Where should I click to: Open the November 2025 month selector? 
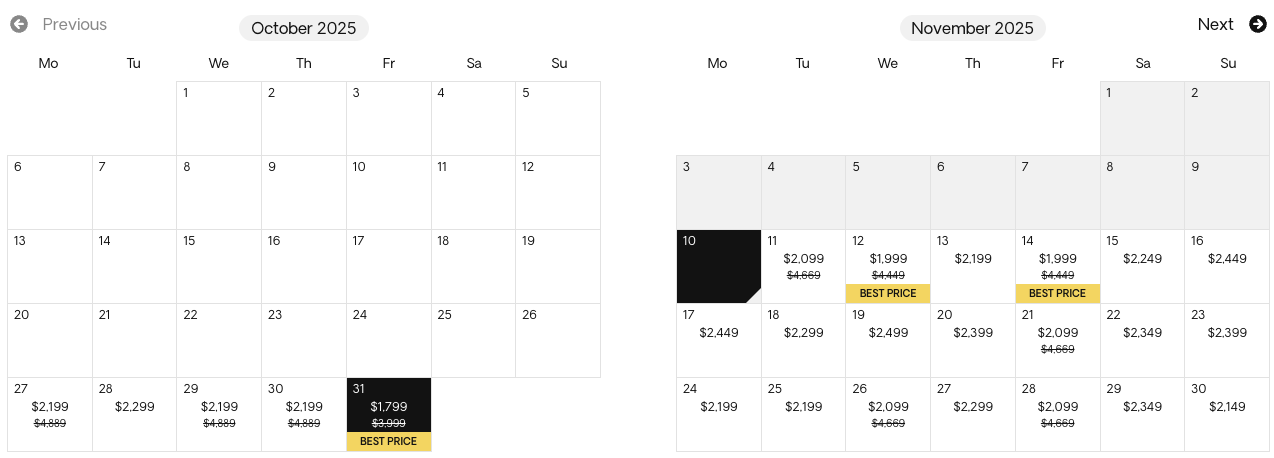[x=973, y=28]
